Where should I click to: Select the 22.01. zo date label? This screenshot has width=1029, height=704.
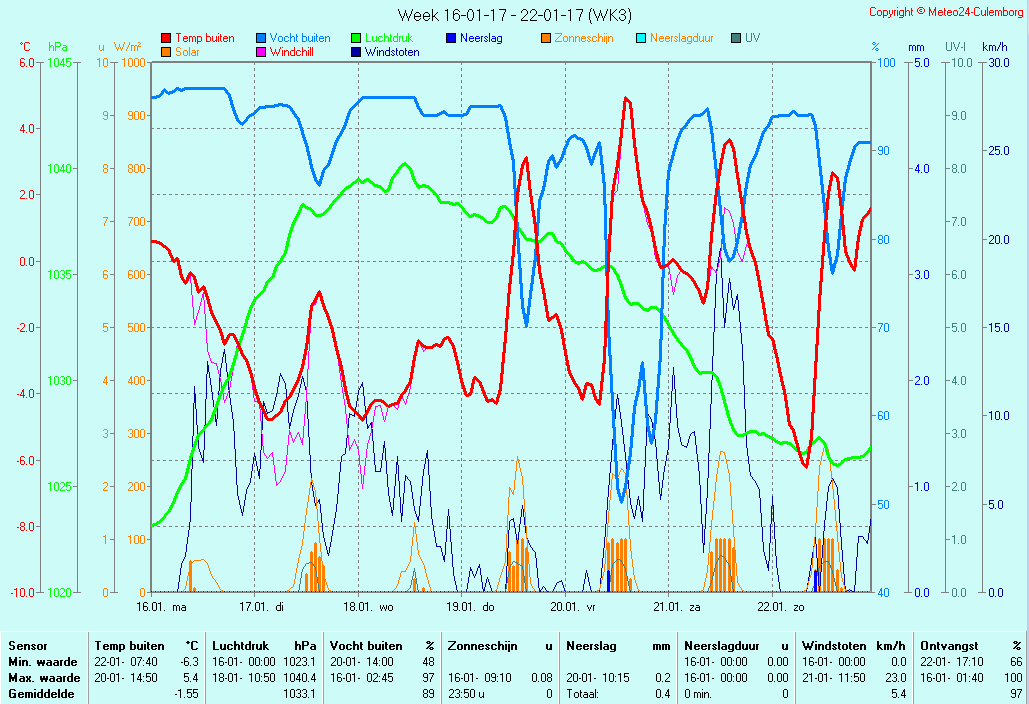(x=780, y=606)
